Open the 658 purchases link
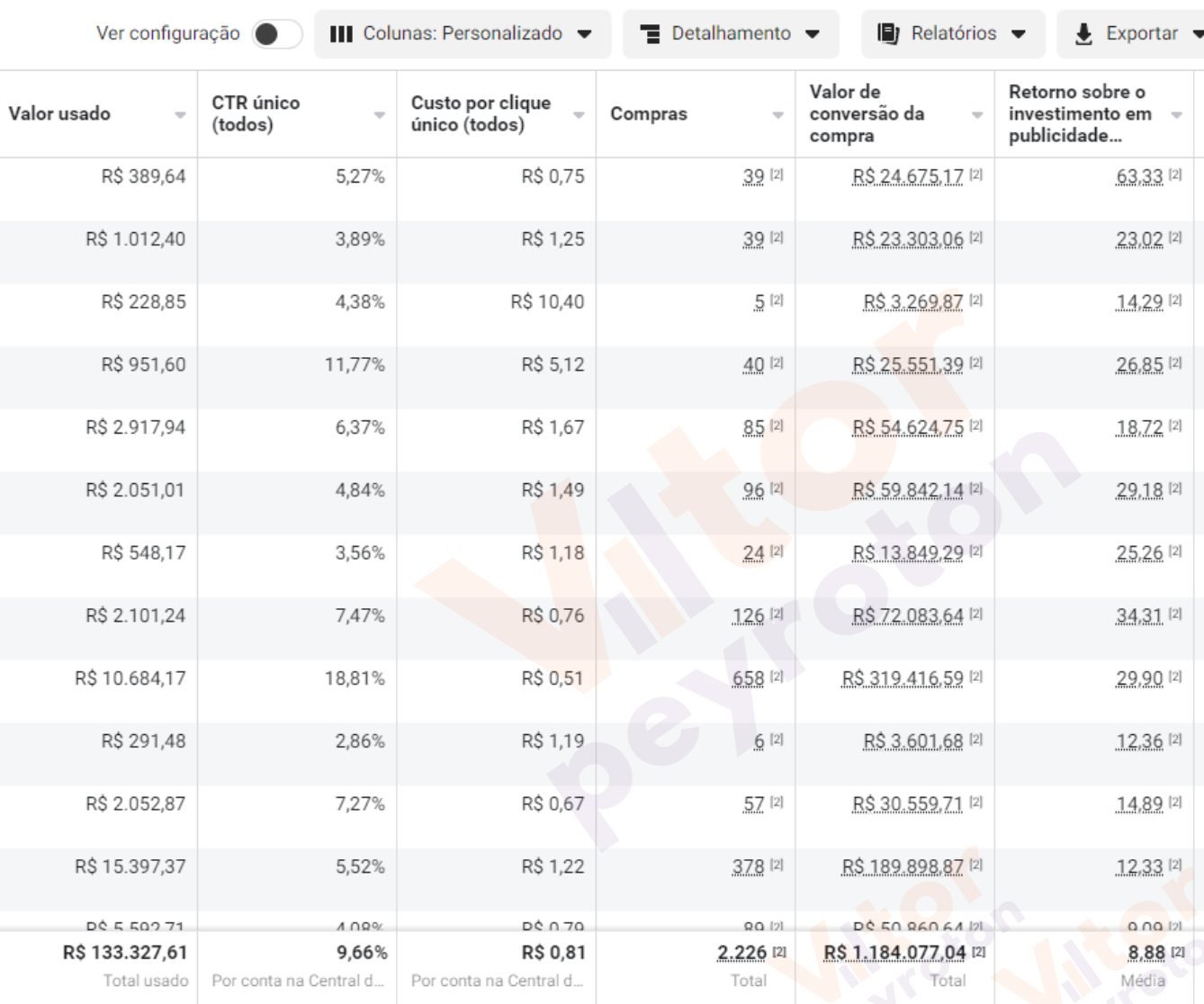The image size is (1204, 1004). (x=748, y=678)
